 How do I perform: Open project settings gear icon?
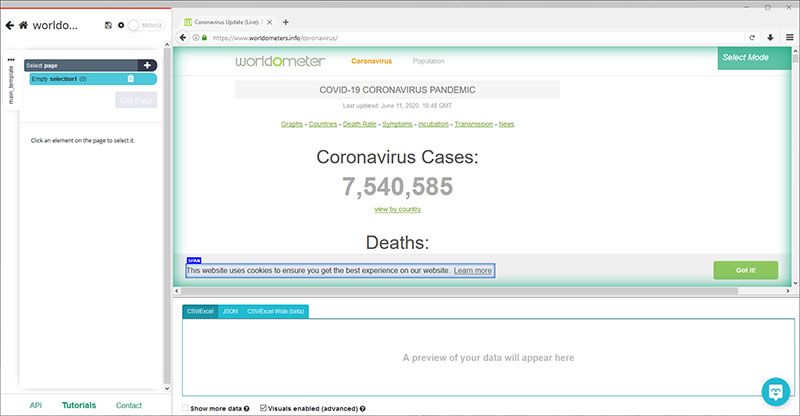pos(121,25)
